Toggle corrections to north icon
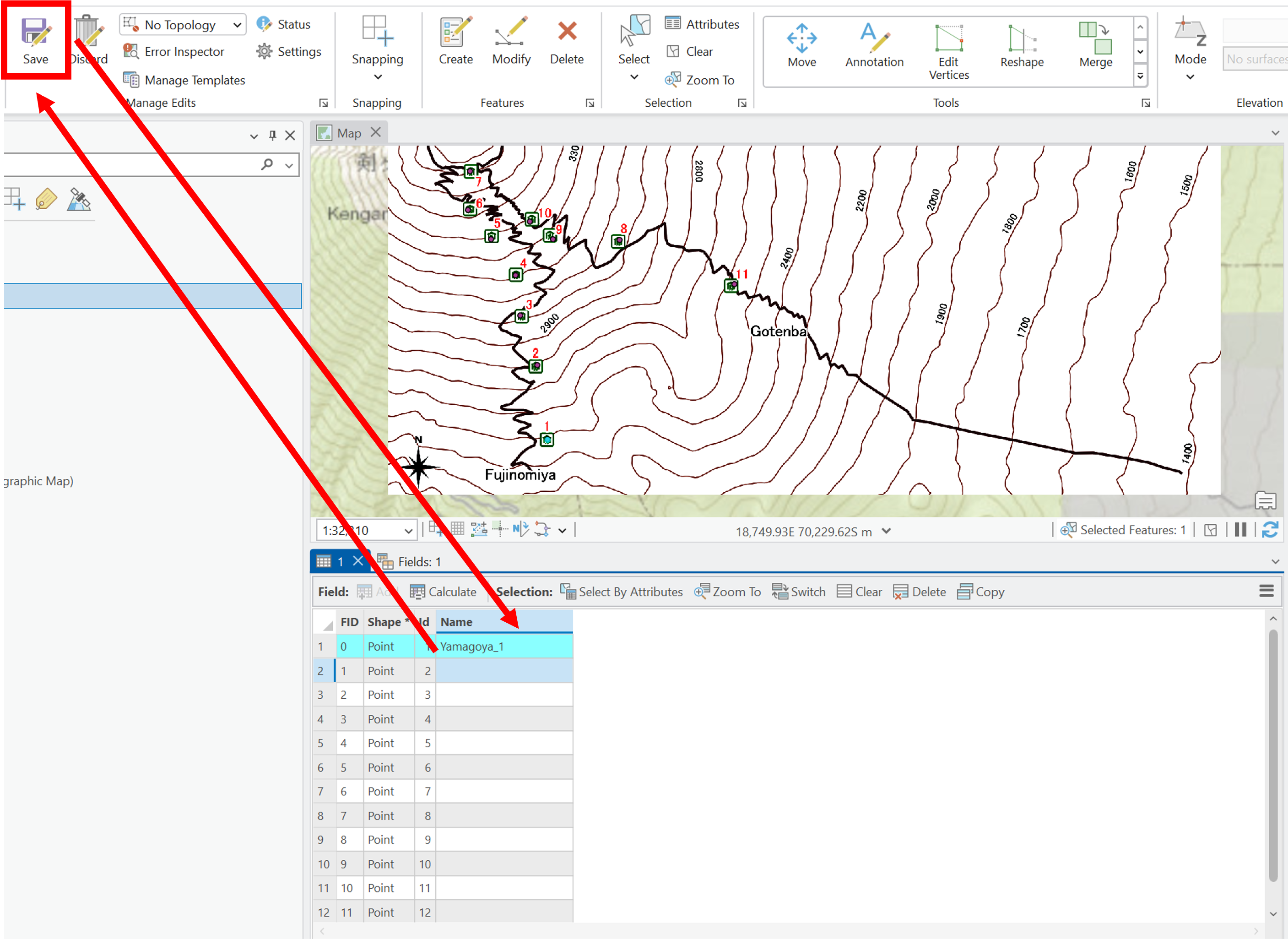The width and height of the screenshot is (1288, 940). (520, 529)
